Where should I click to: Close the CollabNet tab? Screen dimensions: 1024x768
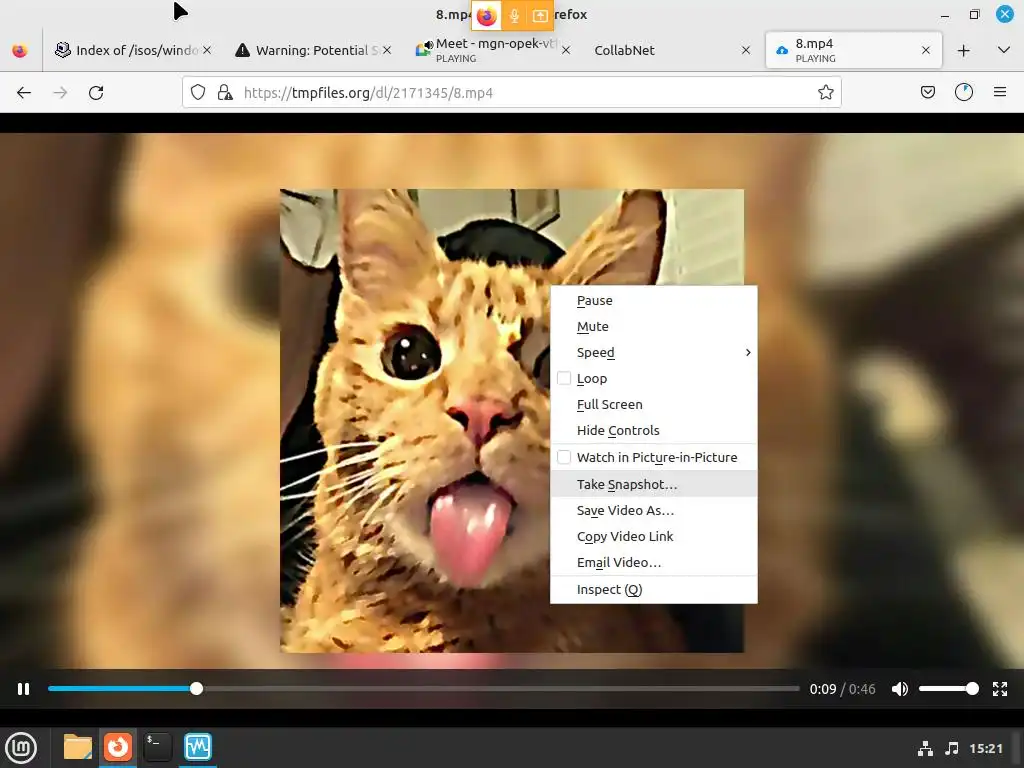point(746,50)
